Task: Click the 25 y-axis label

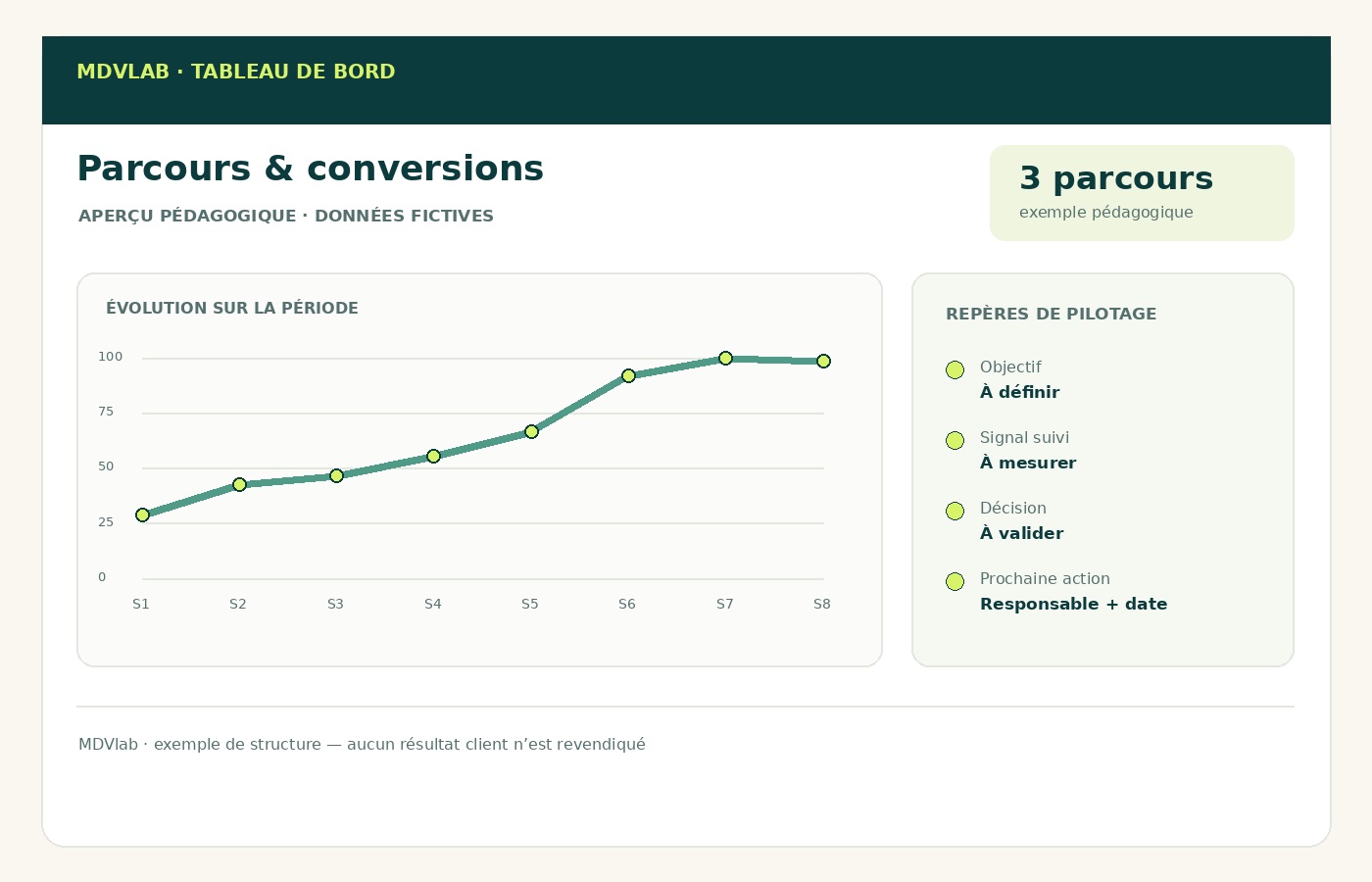Action: click(x=106, y=522)
